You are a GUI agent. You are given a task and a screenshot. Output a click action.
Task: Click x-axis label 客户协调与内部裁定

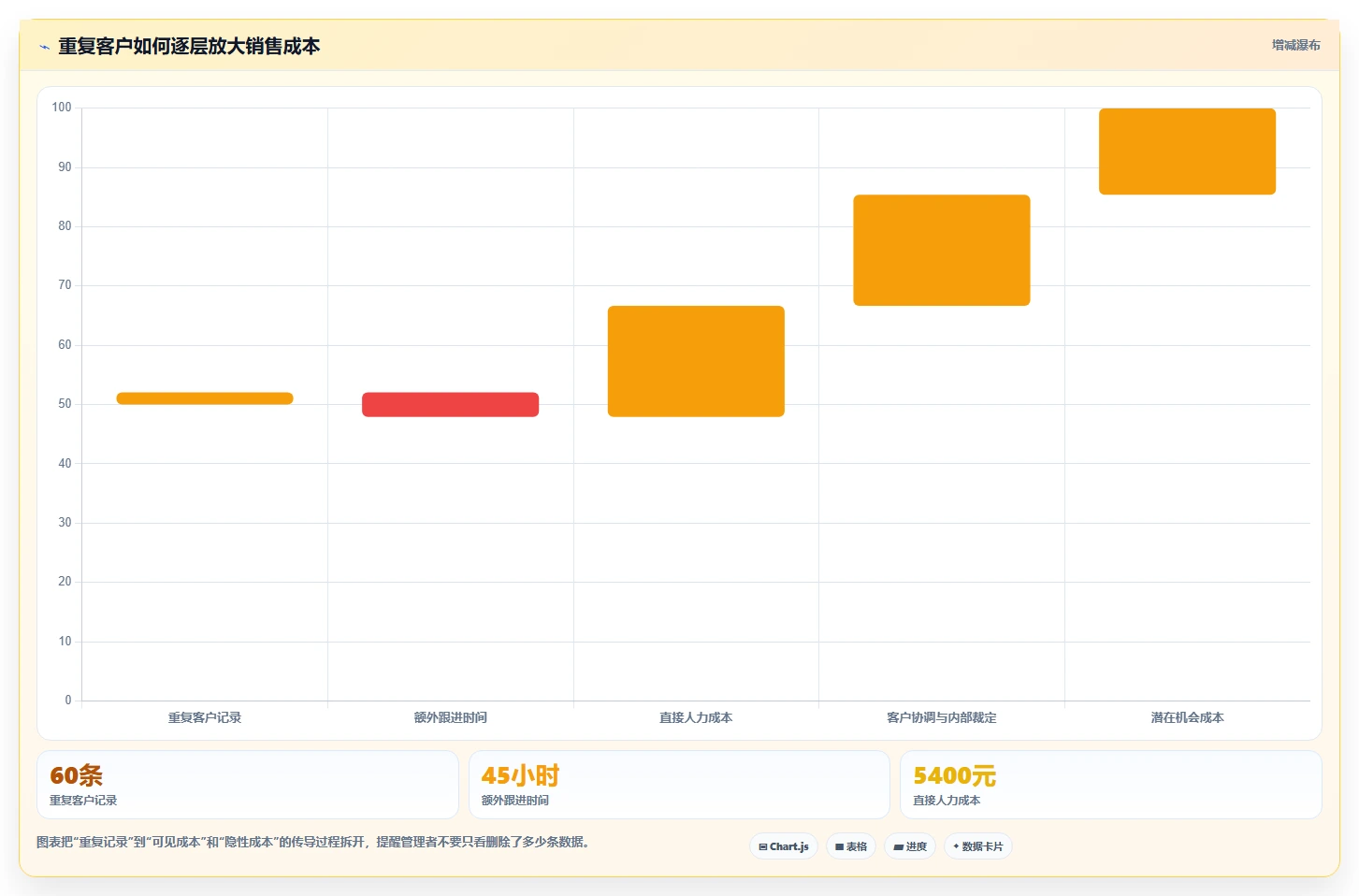click(x=942, y=717)
